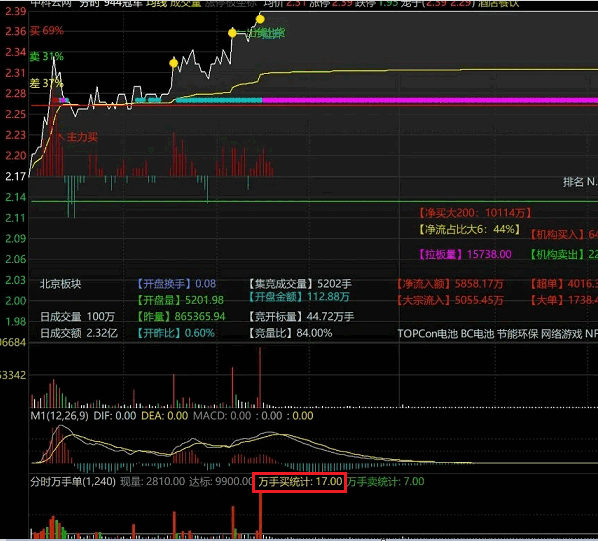Viewport: 598px width, 541px height.
Task: Click the 大宗流入 5055.45万 value
Action: point(450,300)
